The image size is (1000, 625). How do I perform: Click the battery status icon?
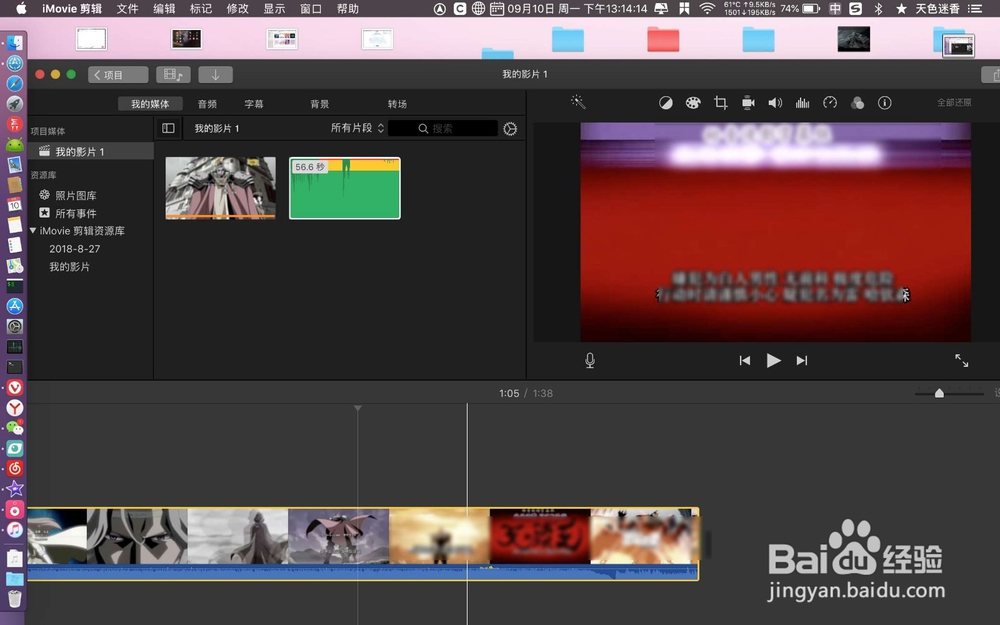pos(811,8)
